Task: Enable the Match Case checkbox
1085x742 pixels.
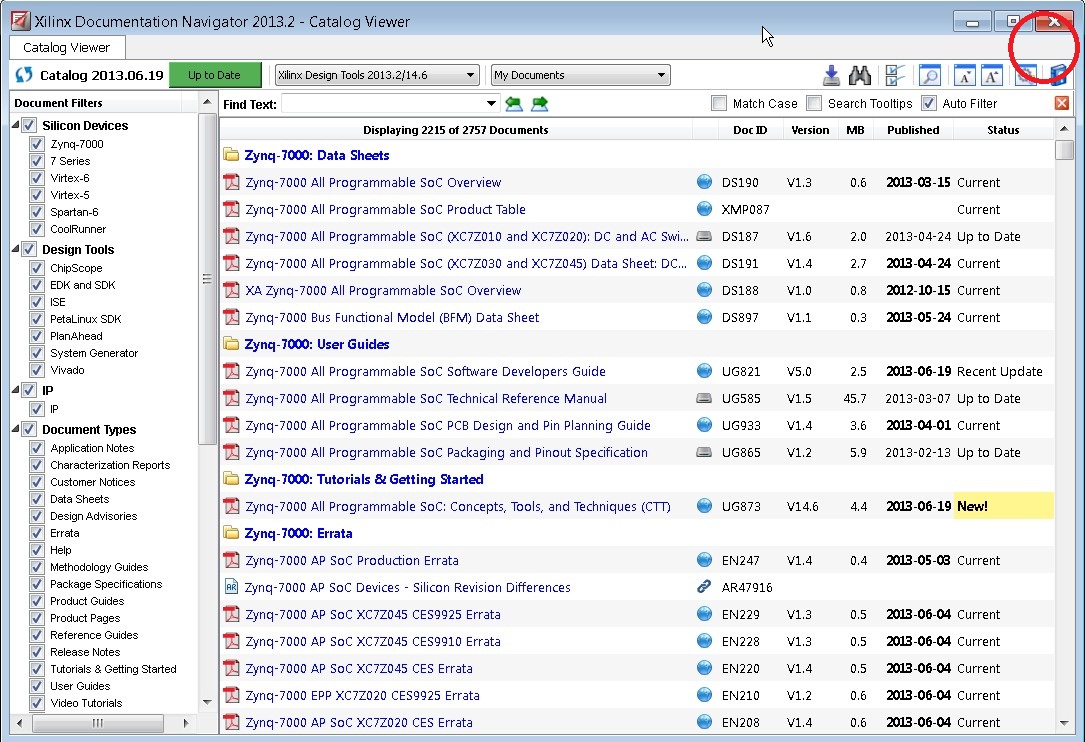Action: click(x=717, y=103)
